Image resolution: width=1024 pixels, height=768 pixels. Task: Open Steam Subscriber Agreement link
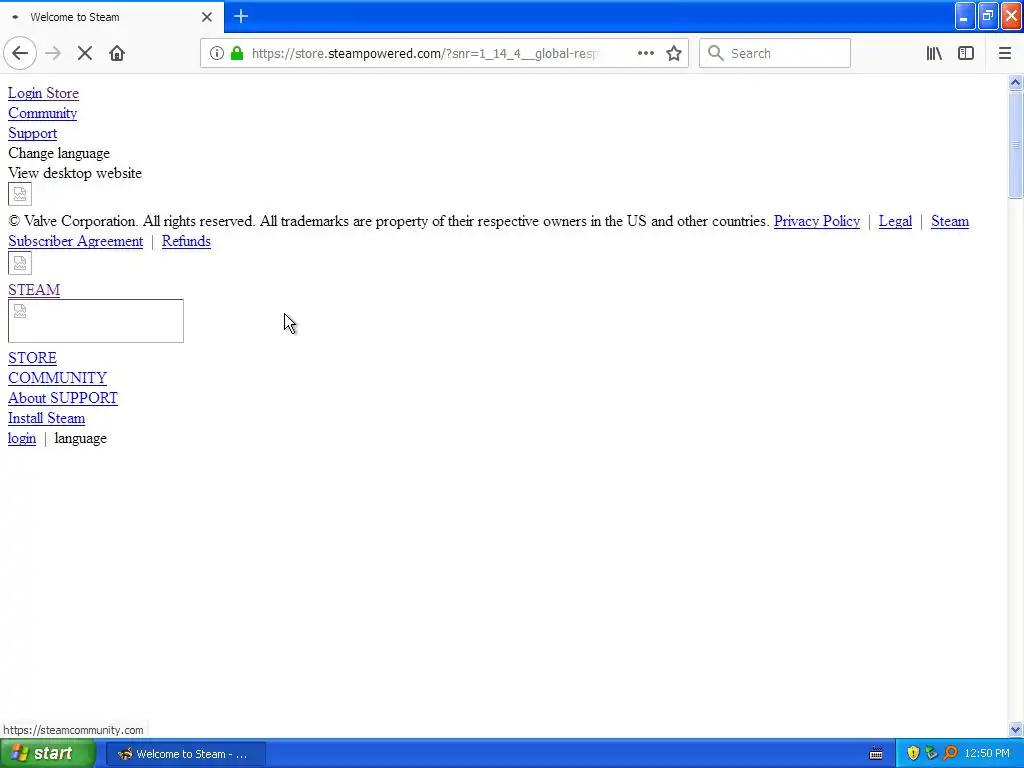76,241
